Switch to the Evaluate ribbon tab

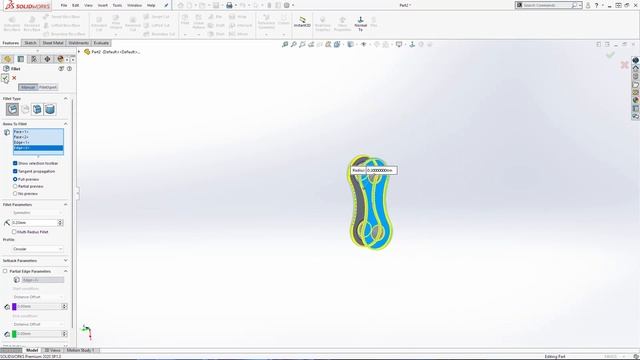(101, 43)
